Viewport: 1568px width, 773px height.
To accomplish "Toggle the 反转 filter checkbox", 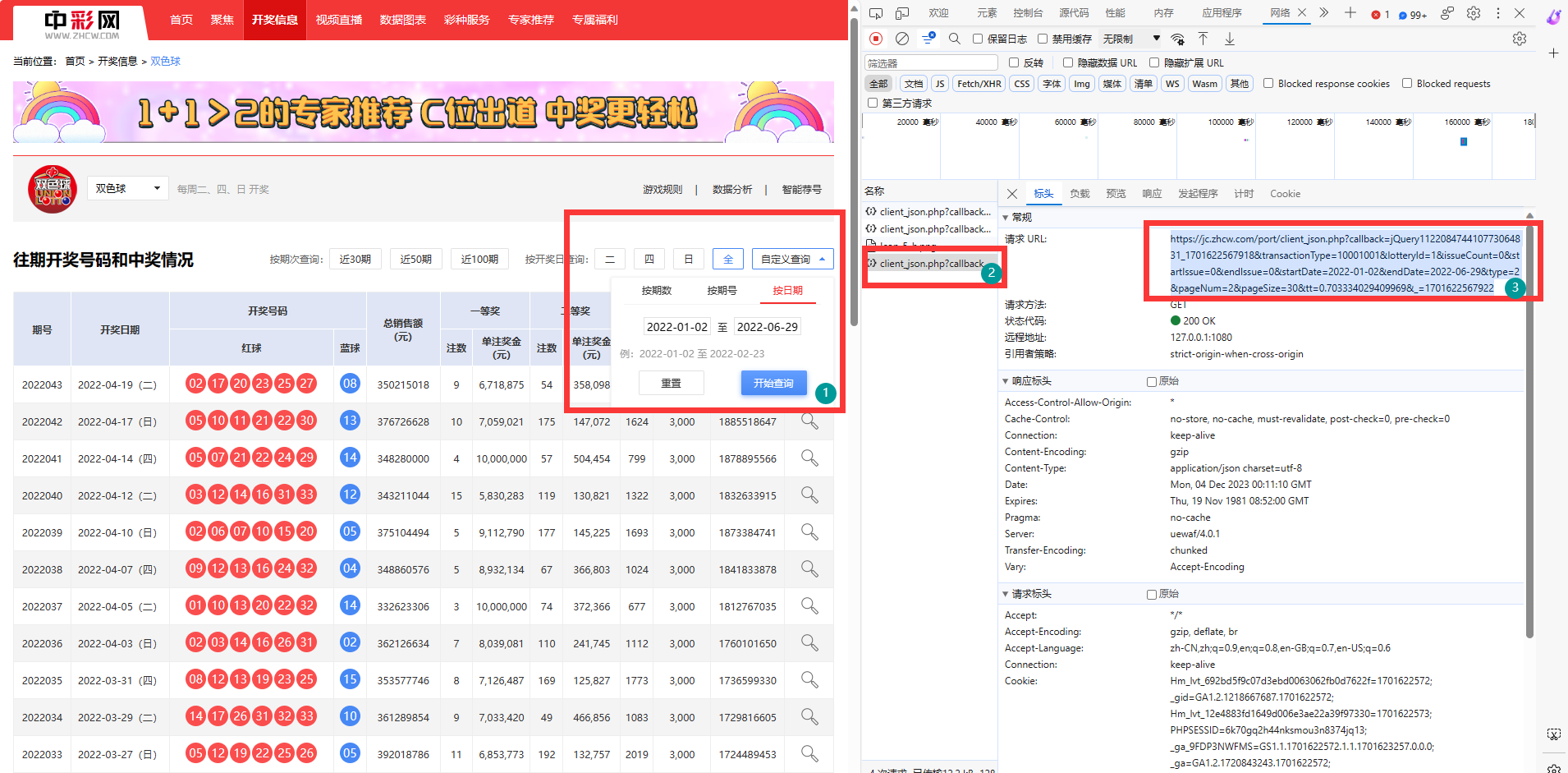I will (x=1014, y=62).
